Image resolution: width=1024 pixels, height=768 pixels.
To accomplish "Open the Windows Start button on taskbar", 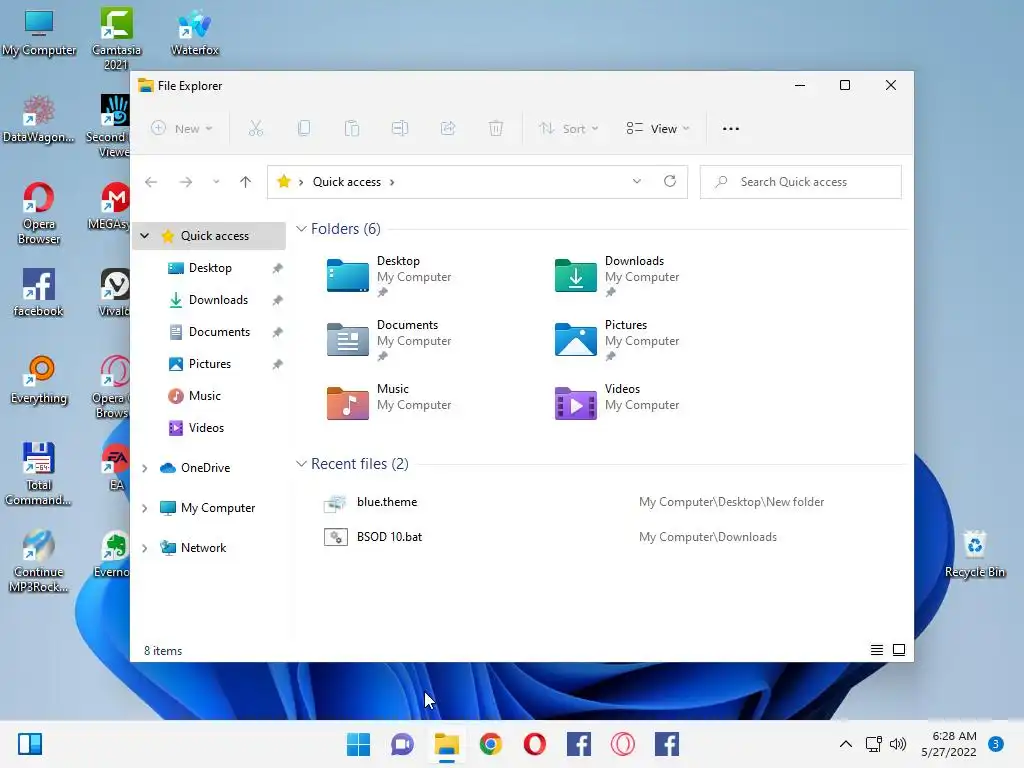I will (x=358, y=744).
